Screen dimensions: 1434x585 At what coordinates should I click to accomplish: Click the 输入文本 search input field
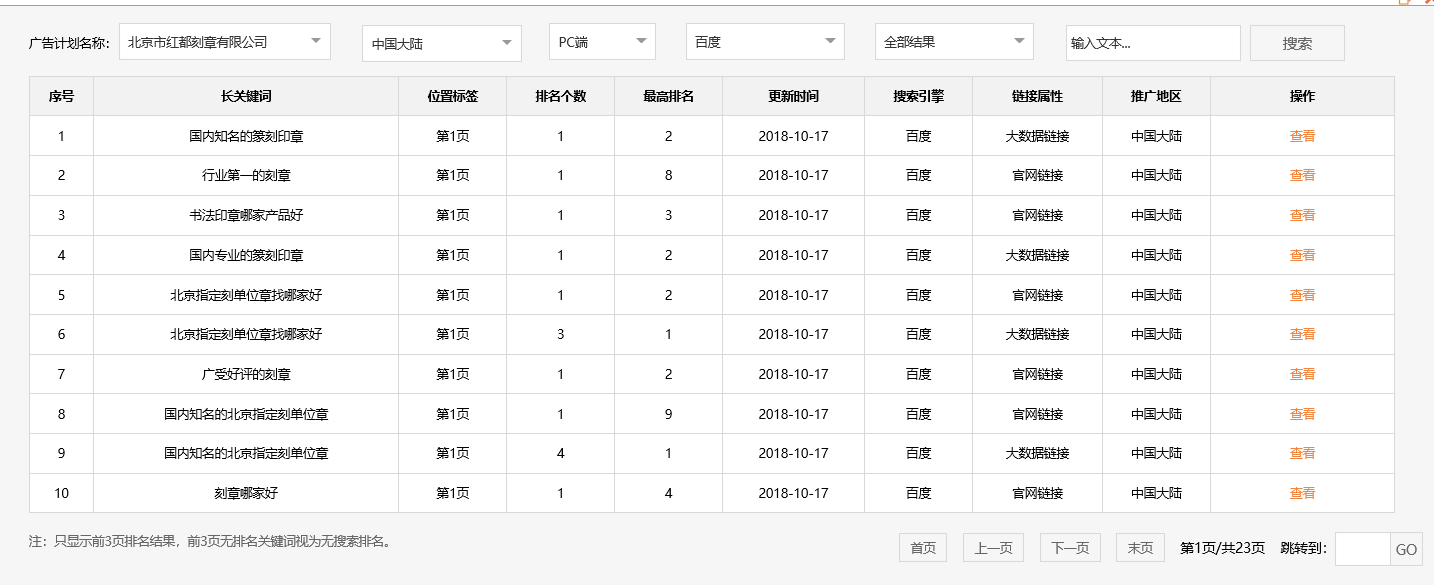coord(1152,42)
